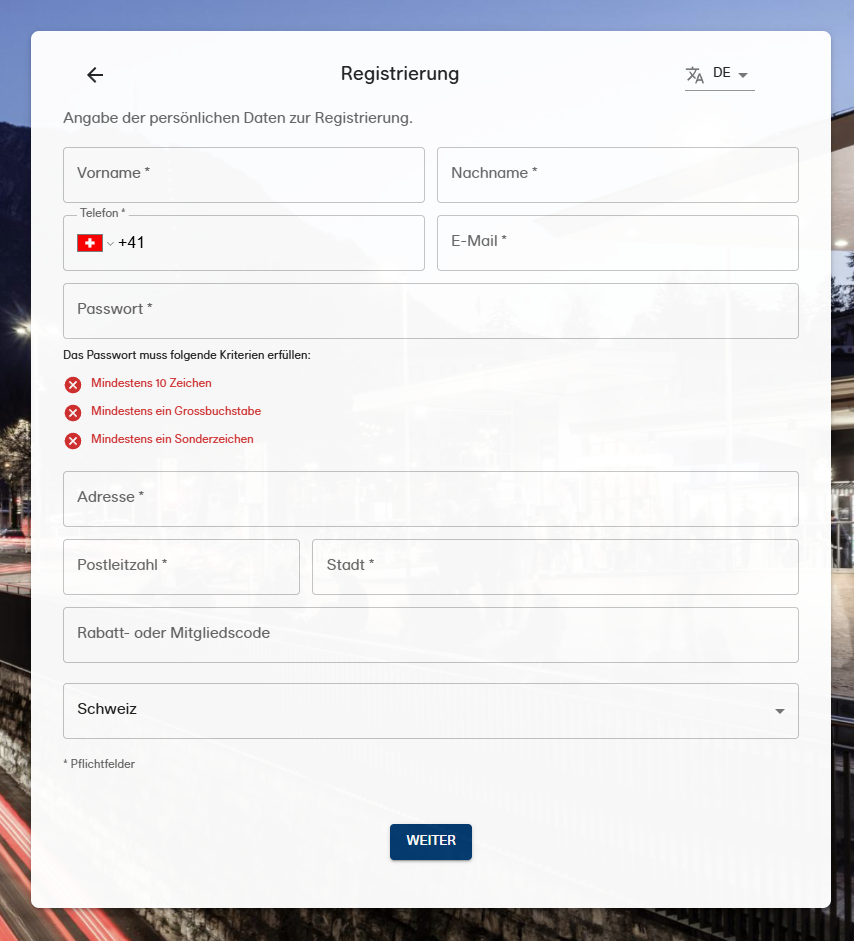Focus the Vorname input field
The height and width of the screenshot is (941, 854).
244,175
